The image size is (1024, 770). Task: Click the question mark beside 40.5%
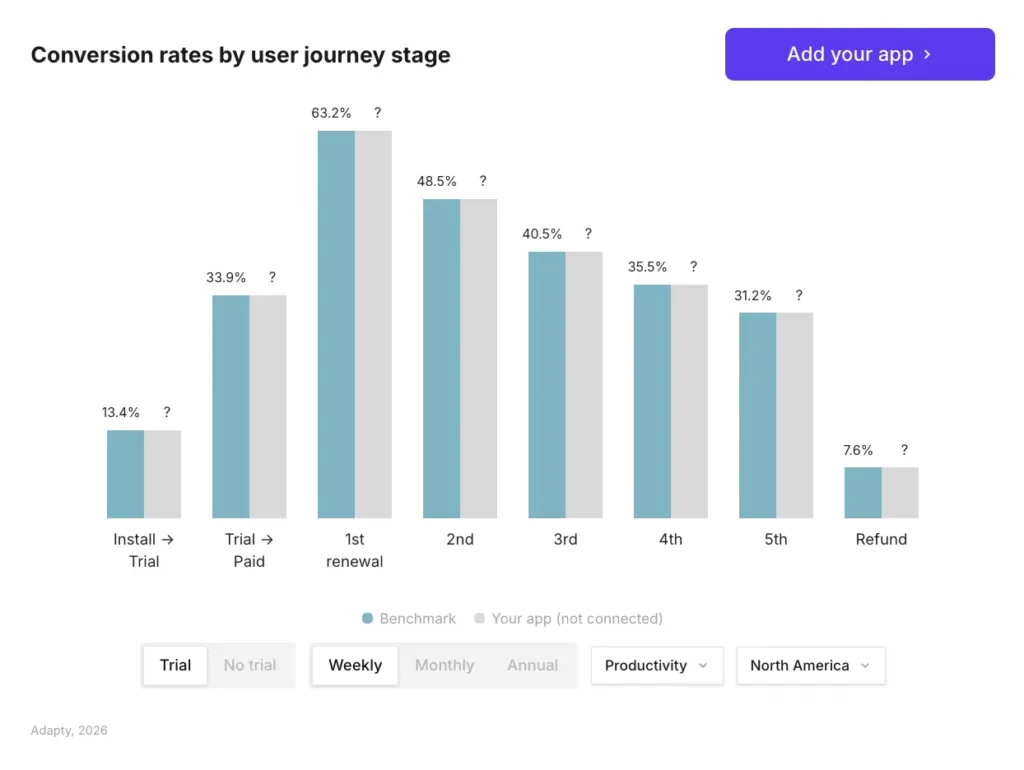click(588, 233)
